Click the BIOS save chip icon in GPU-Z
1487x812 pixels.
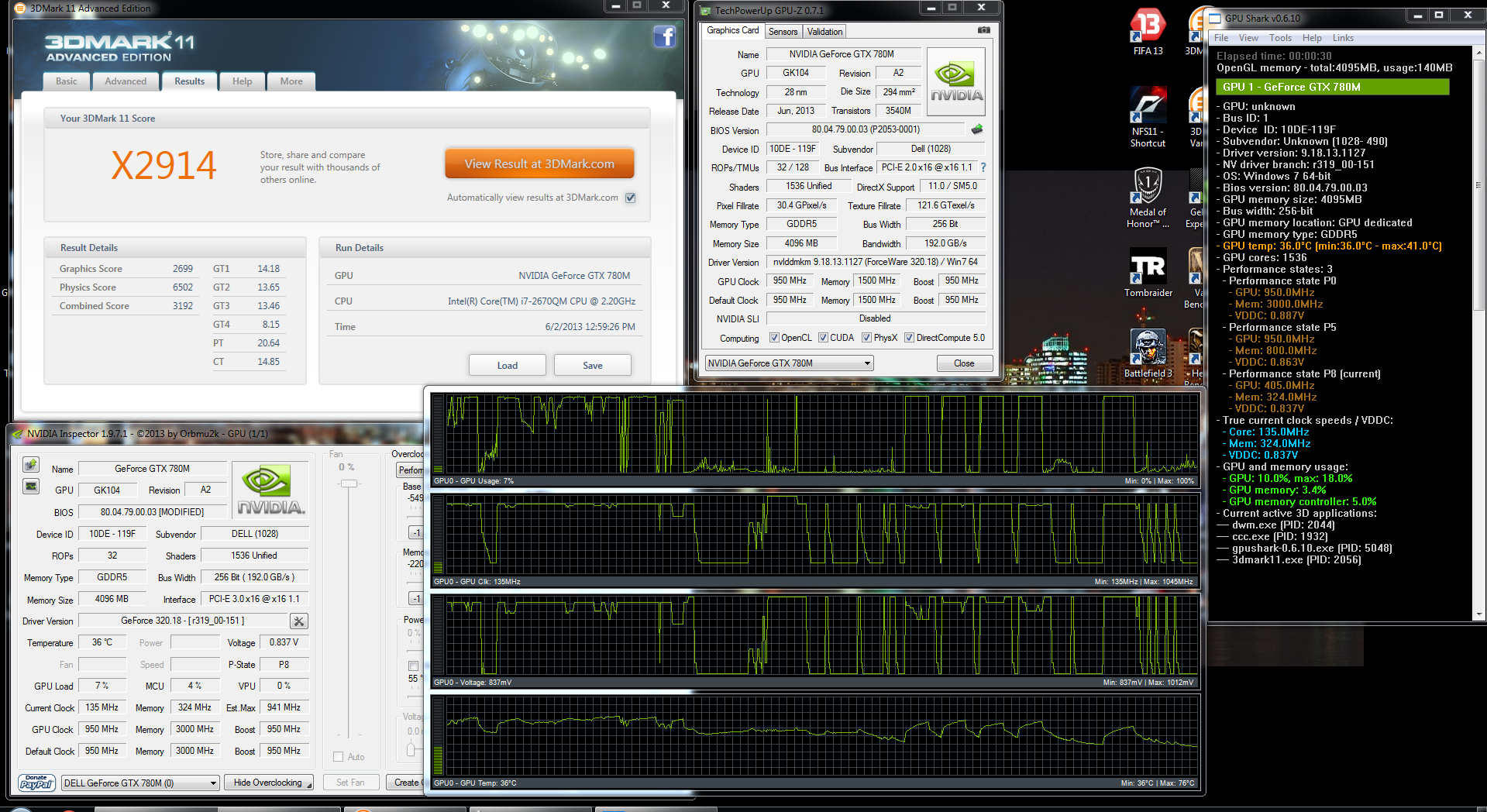[x=977, y=129]
